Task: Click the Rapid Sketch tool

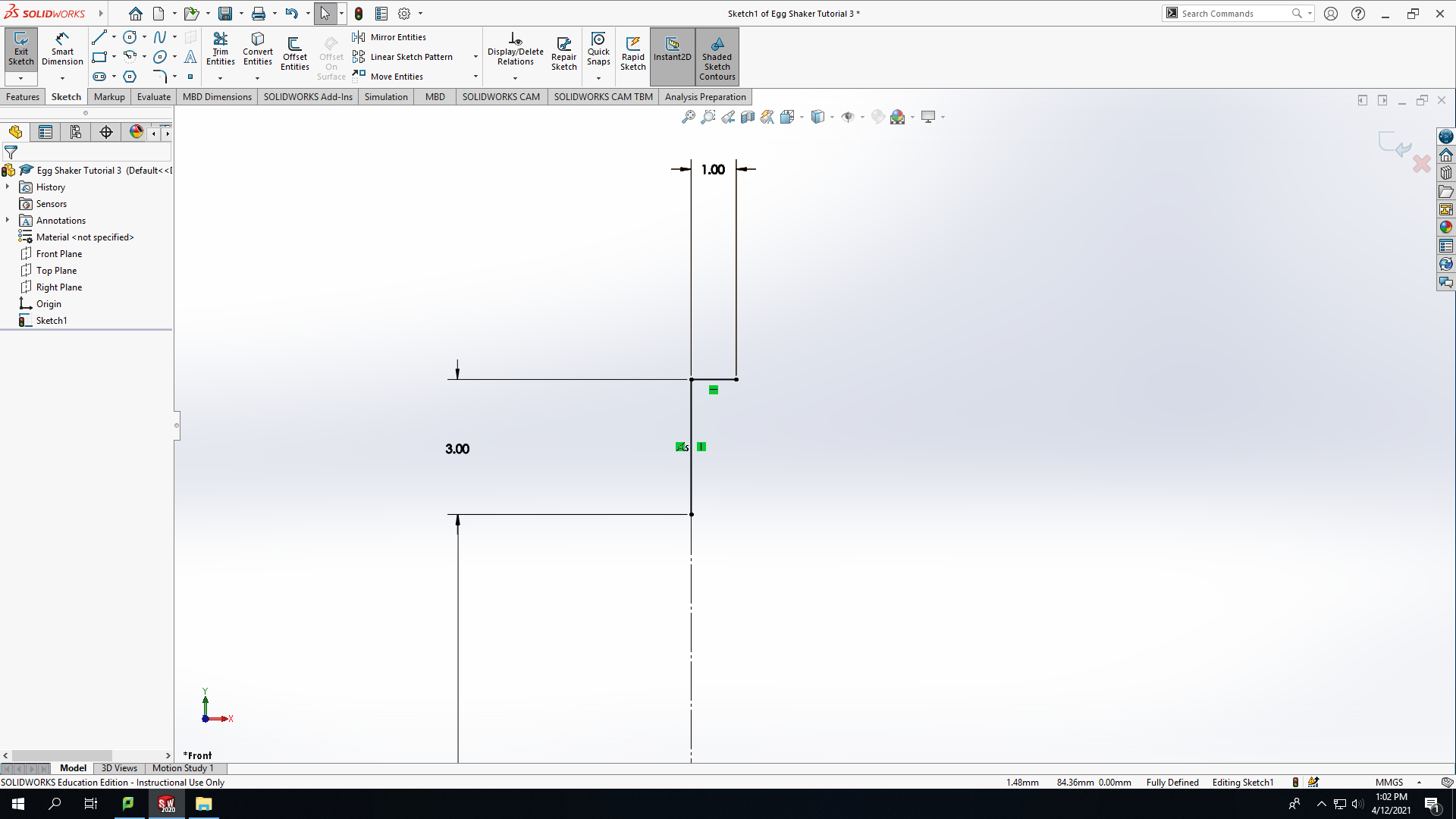Action: click(x=633, y=53)
